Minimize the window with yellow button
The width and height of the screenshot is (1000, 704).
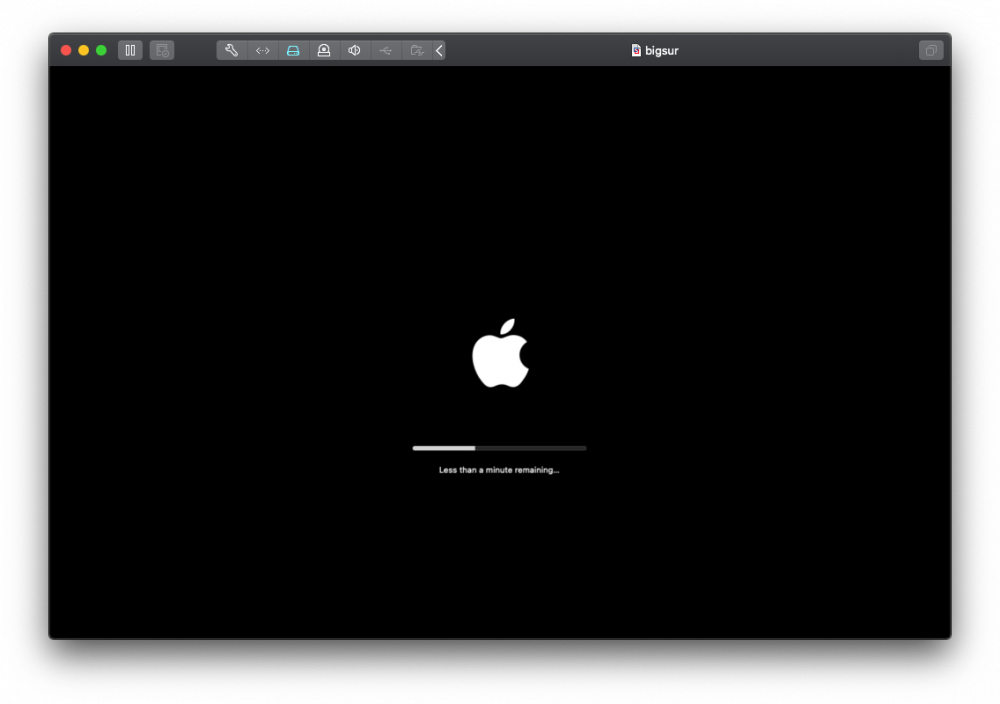tap(84, 50)
